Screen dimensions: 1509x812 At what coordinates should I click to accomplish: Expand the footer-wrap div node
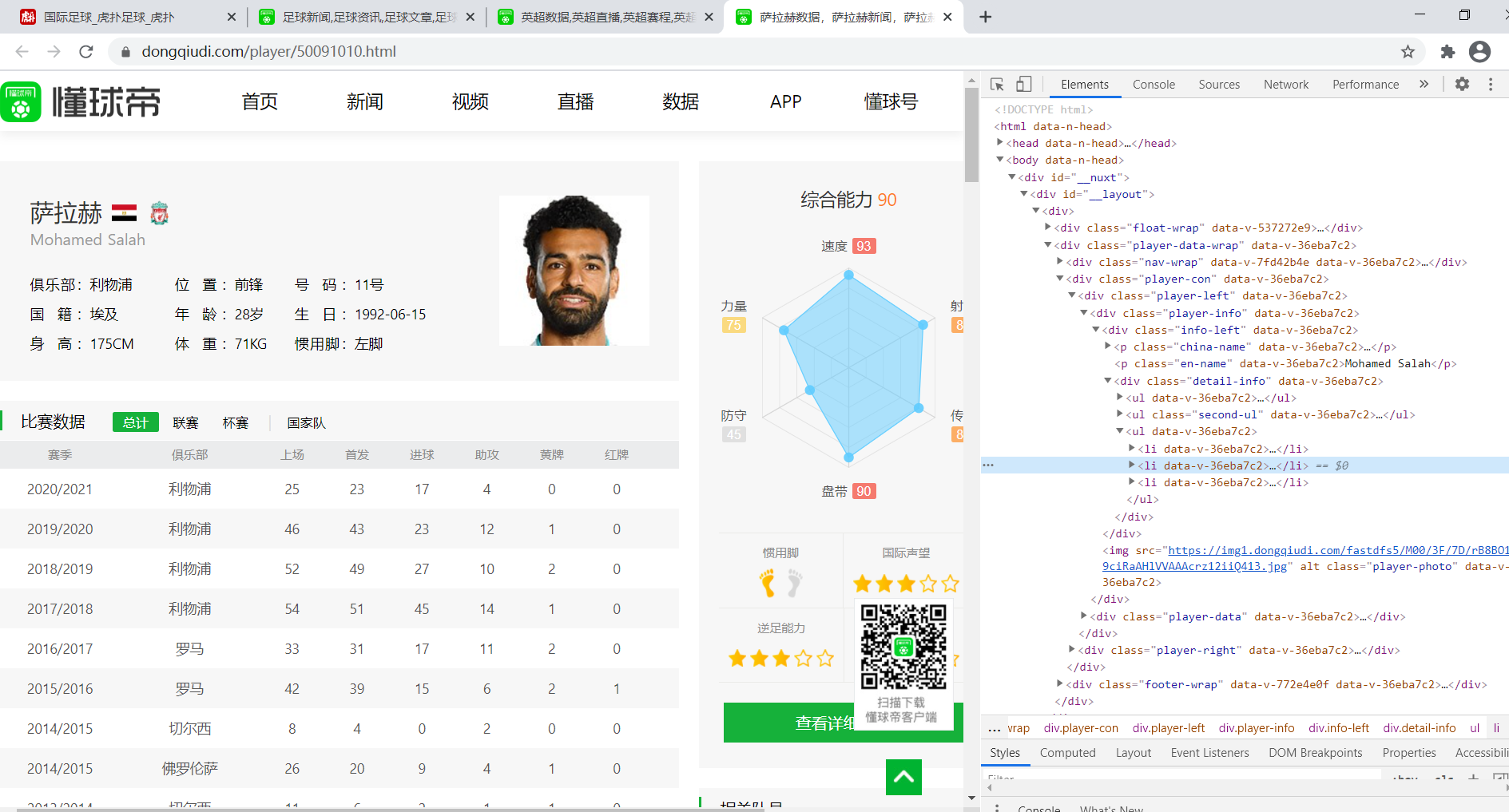click(1060, 684)
